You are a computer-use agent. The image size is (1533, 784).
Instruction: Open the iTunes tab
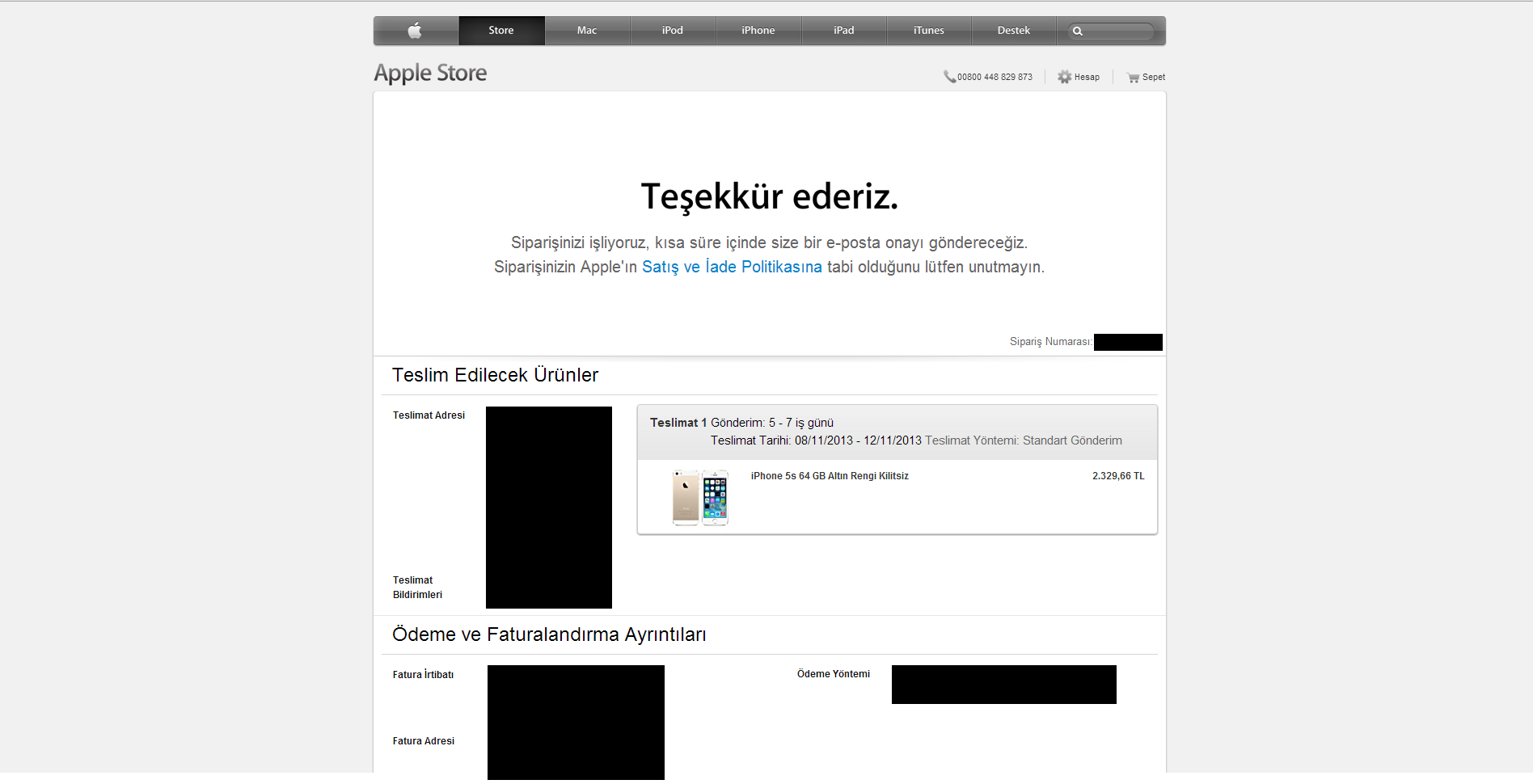pyautogui.click(x=929, y=31)
